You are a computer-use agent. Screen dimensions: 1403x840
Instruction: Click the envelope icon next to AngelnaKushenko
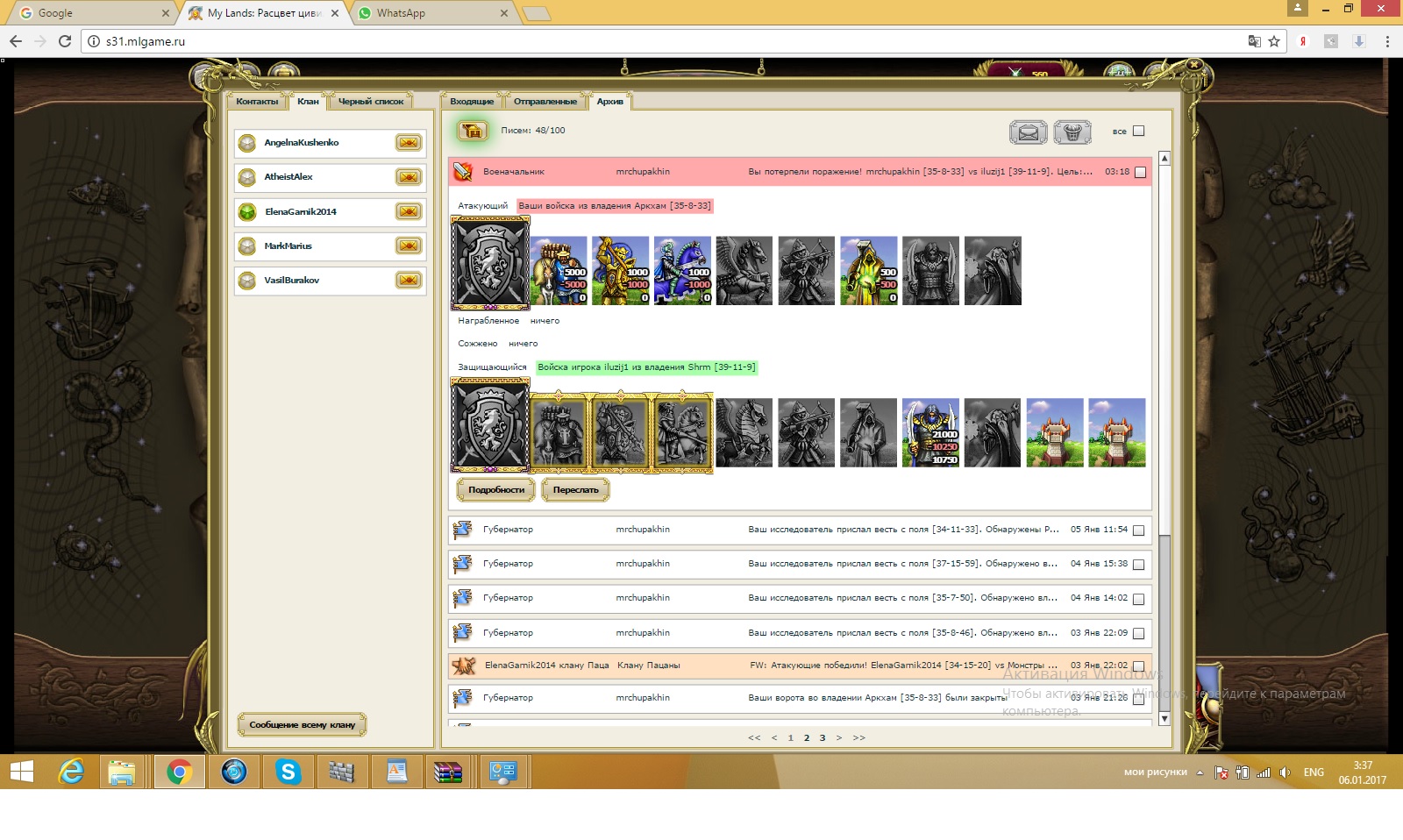(409, 143)
